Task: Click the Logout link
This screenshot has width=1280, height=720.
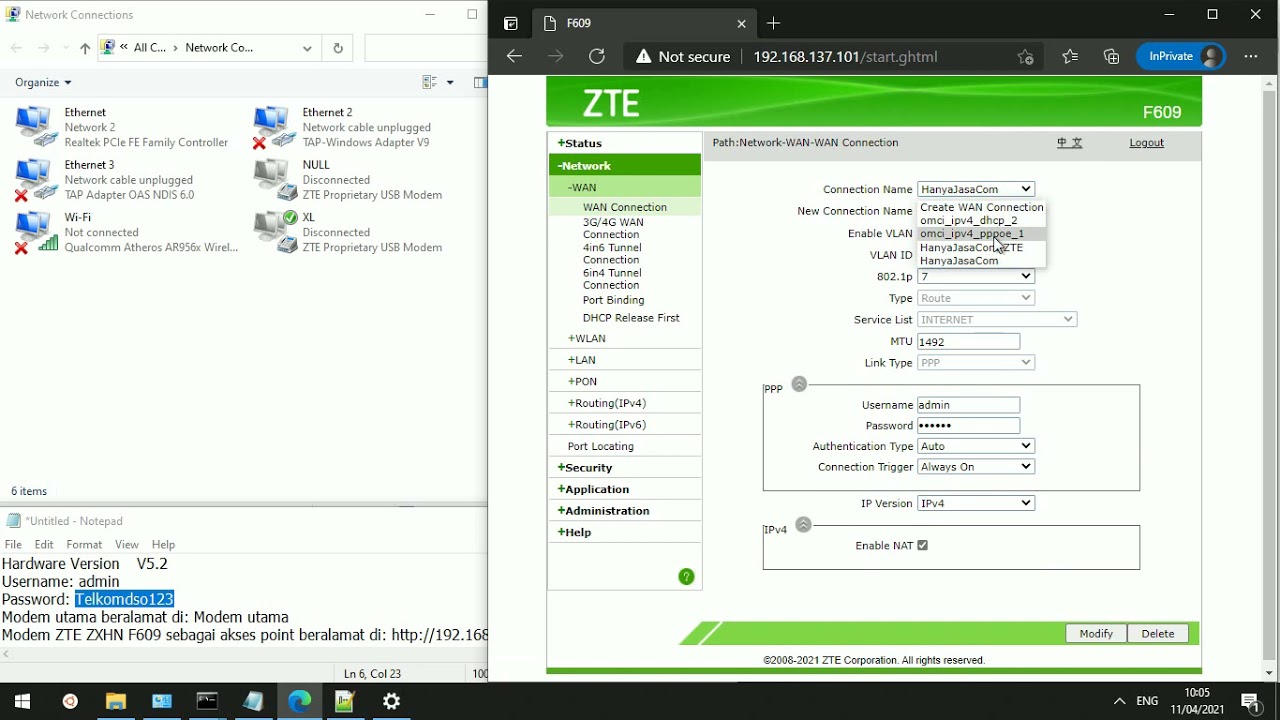Action: click(x=1146, y=143)
